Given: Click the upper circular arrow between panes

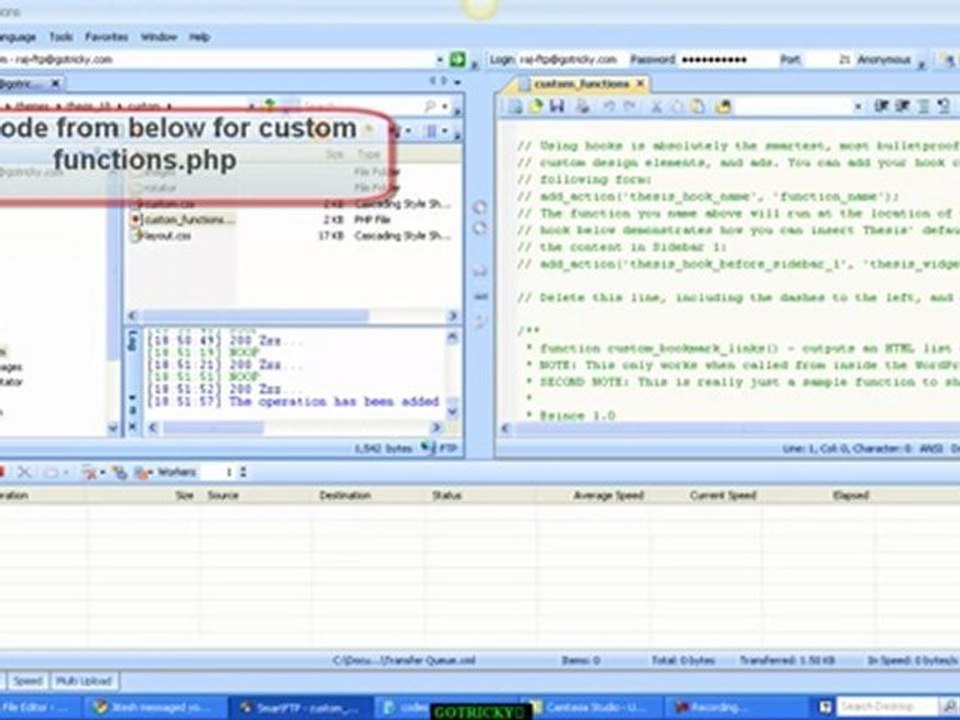Looking at the screenshot, I should 481,208.
